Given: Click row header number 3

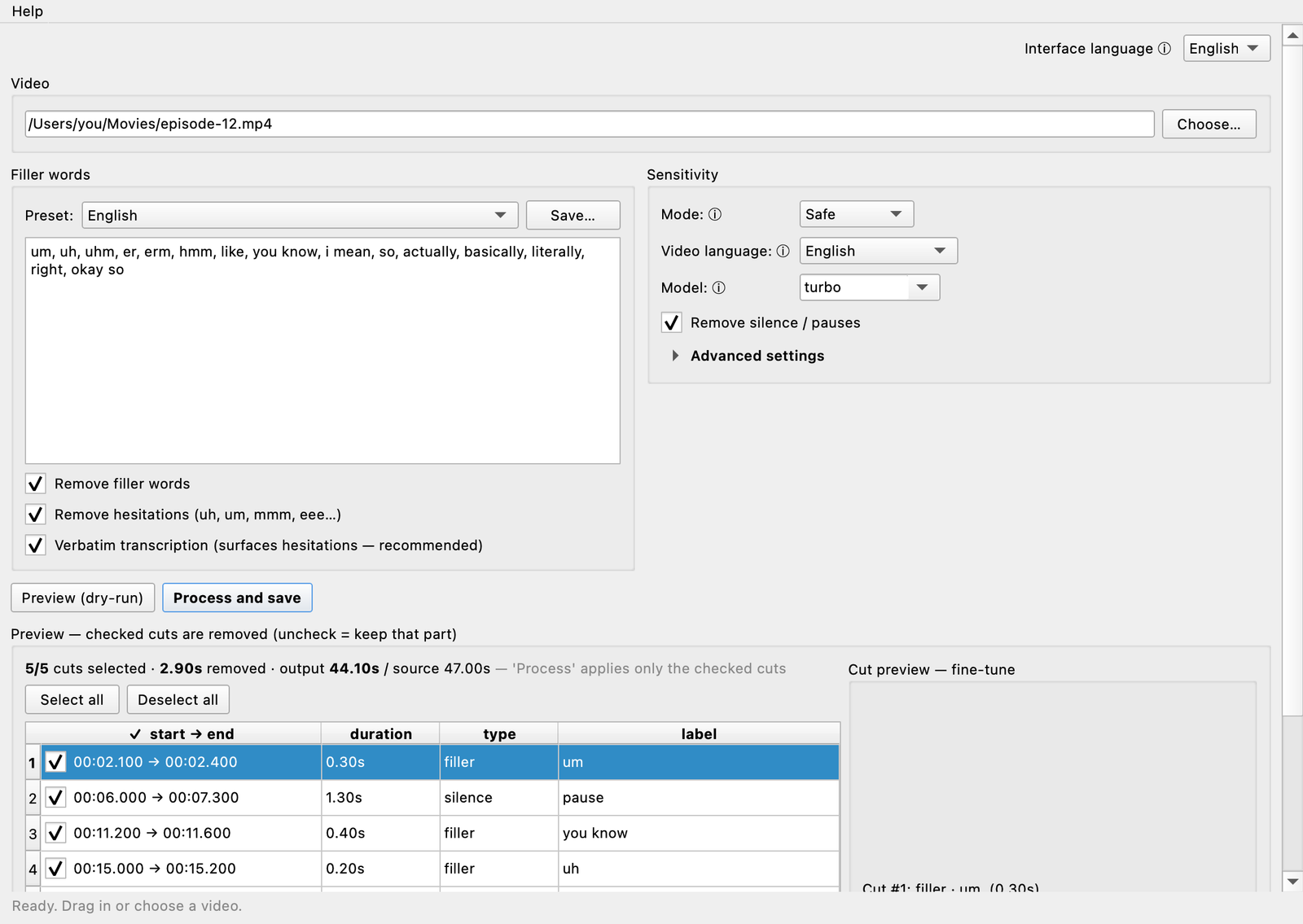Looking at the screenshot, I should point(33,834).
